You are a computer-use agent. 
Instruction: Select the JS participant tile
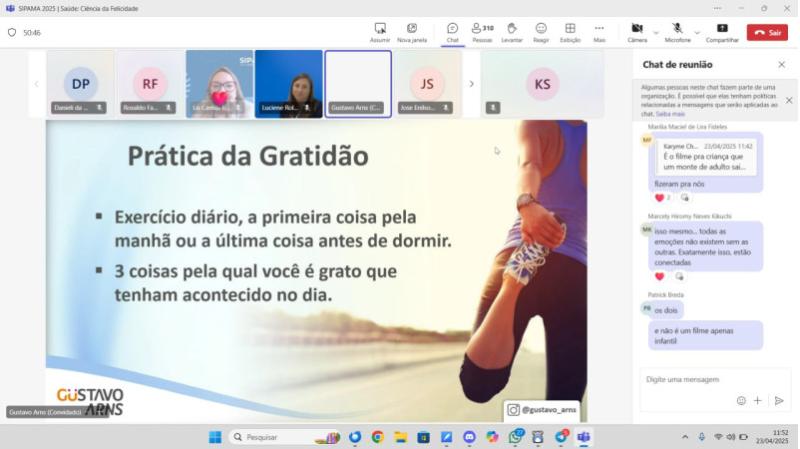(427, 84)
